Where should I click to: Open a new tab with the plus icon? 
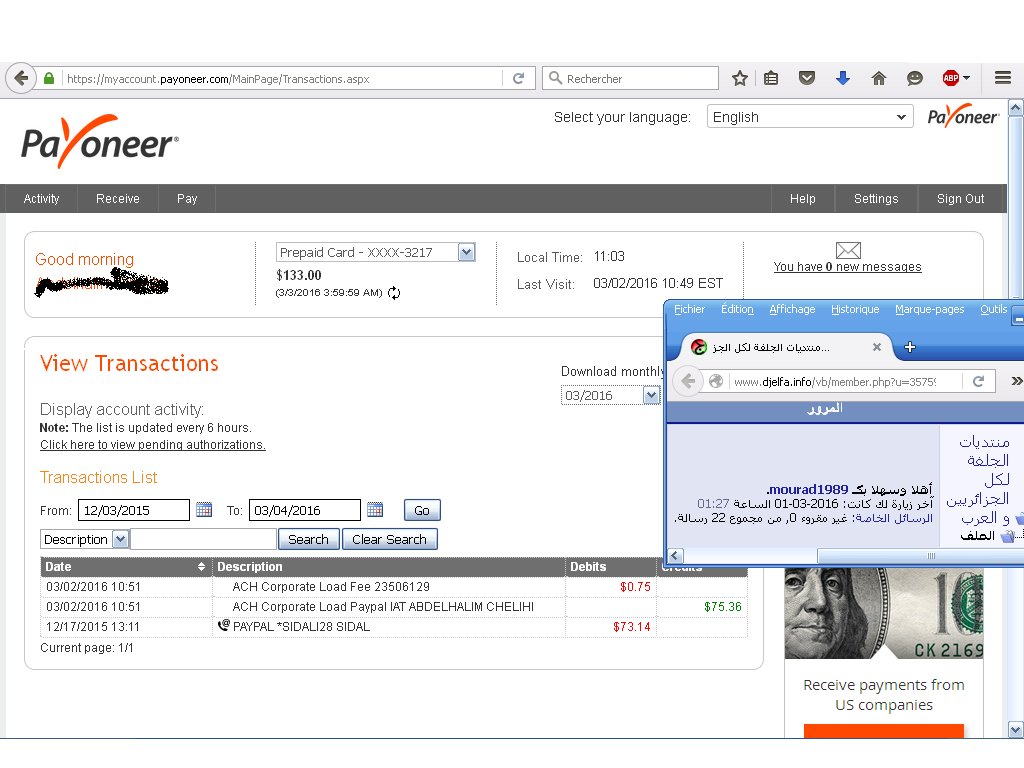(910, 347)
